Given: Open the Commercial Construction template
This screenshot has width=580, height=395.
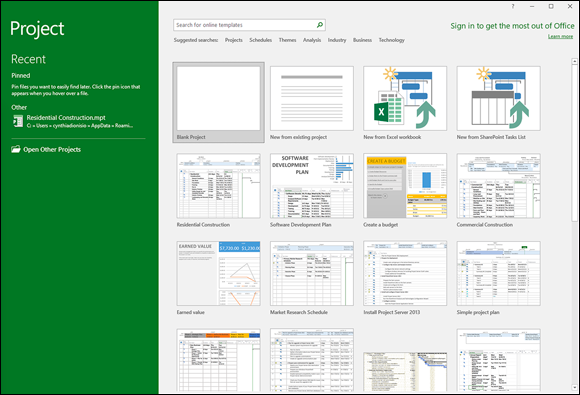Looking at the screenshot, I should [498, 190].
